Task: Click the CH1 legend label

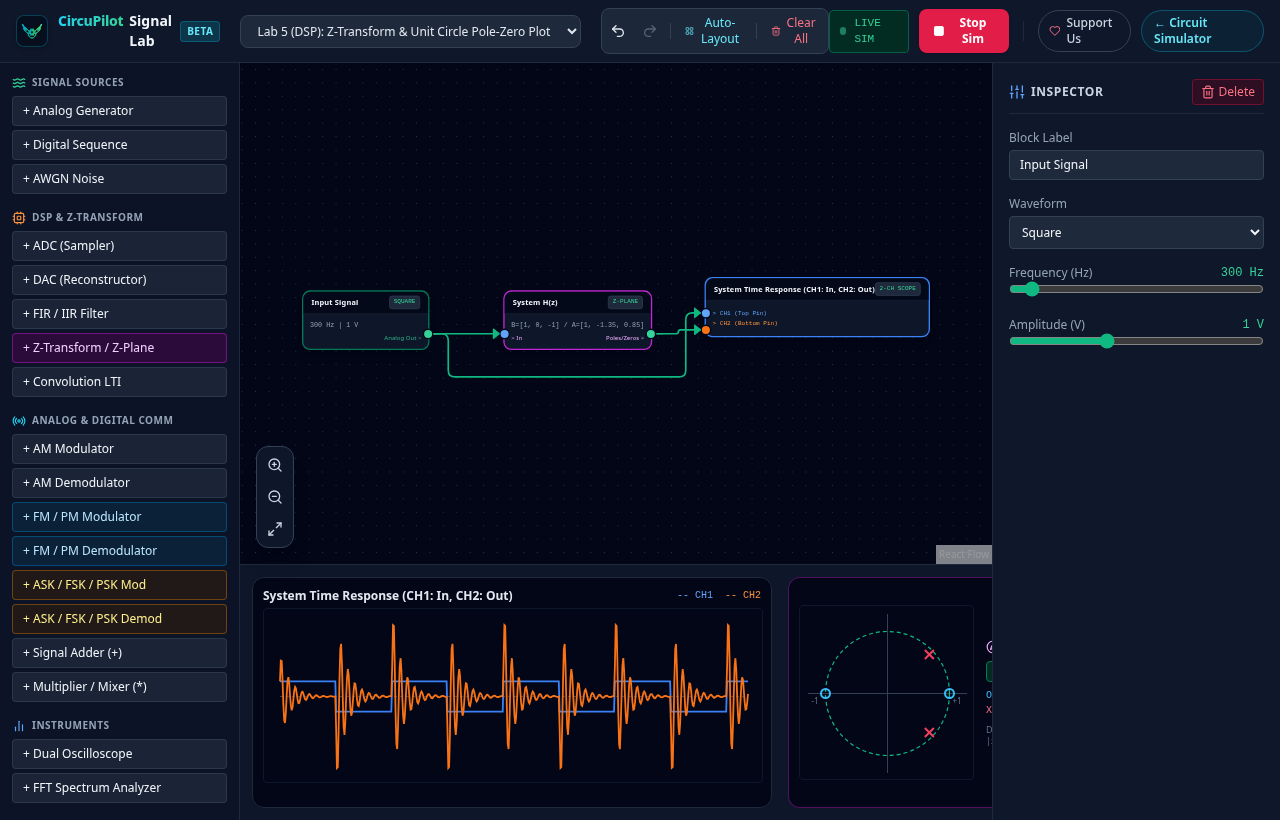Action: point(695,595)
